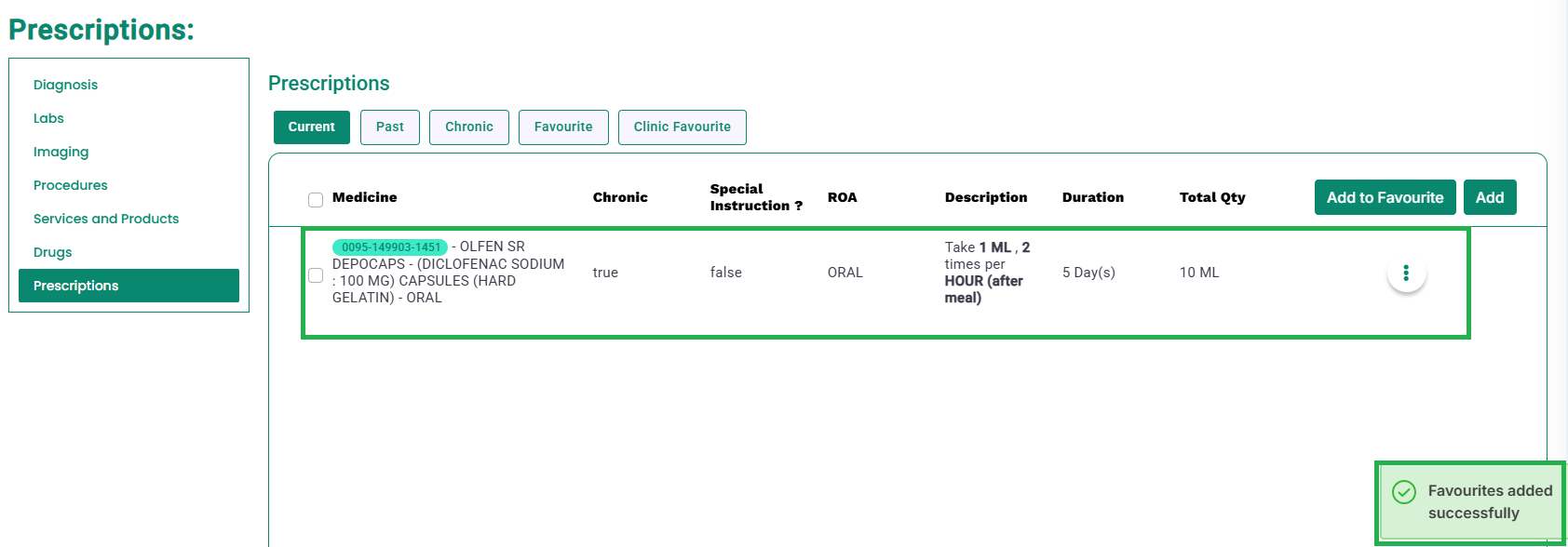
Task: Open the Clinic Favourite tab
Action: pyautogui.click(x=683, y=127)
